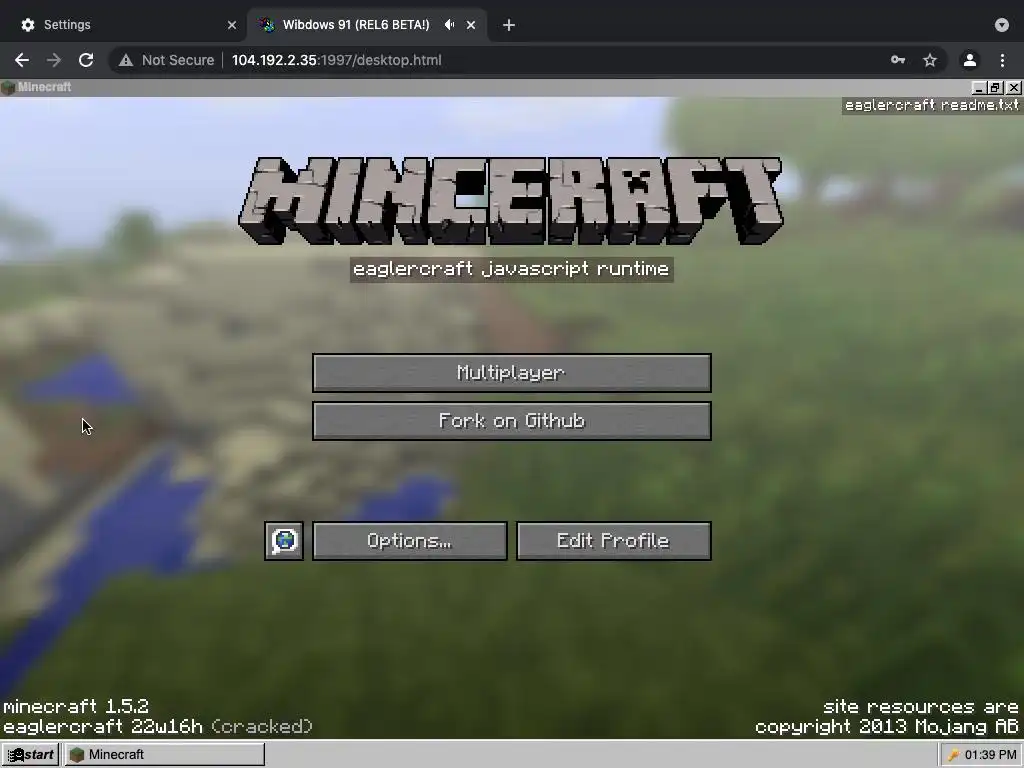The image size is (1024, 768).
Task: Click Fork on Github button
Action: click(x=511, y=421)
